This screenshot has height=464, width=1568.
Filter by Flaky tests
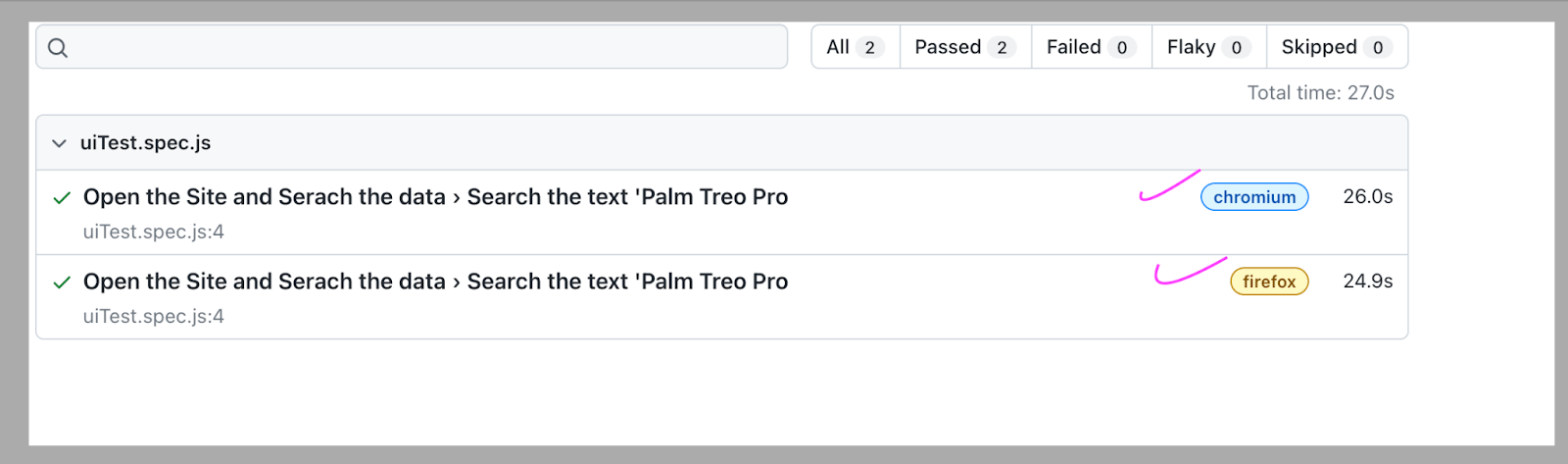1208,47
